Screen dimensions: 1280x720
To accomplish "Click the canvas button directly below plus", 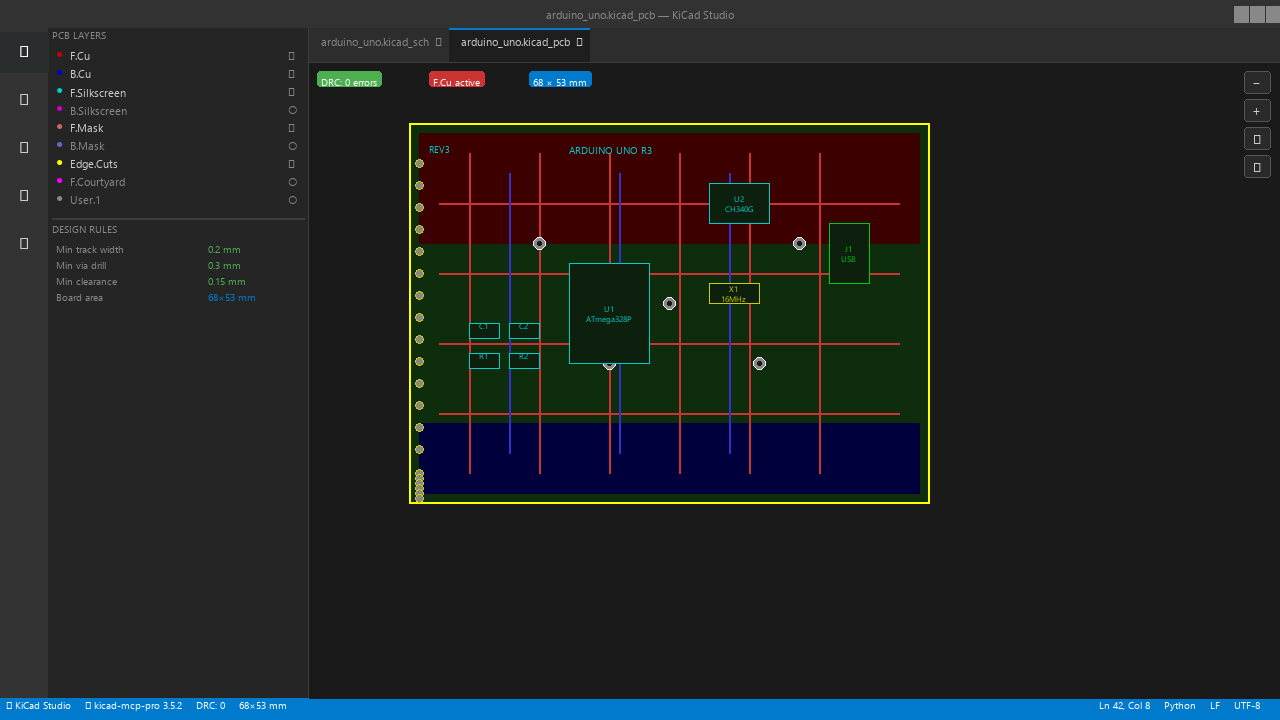I will (x=1257, y=139).
